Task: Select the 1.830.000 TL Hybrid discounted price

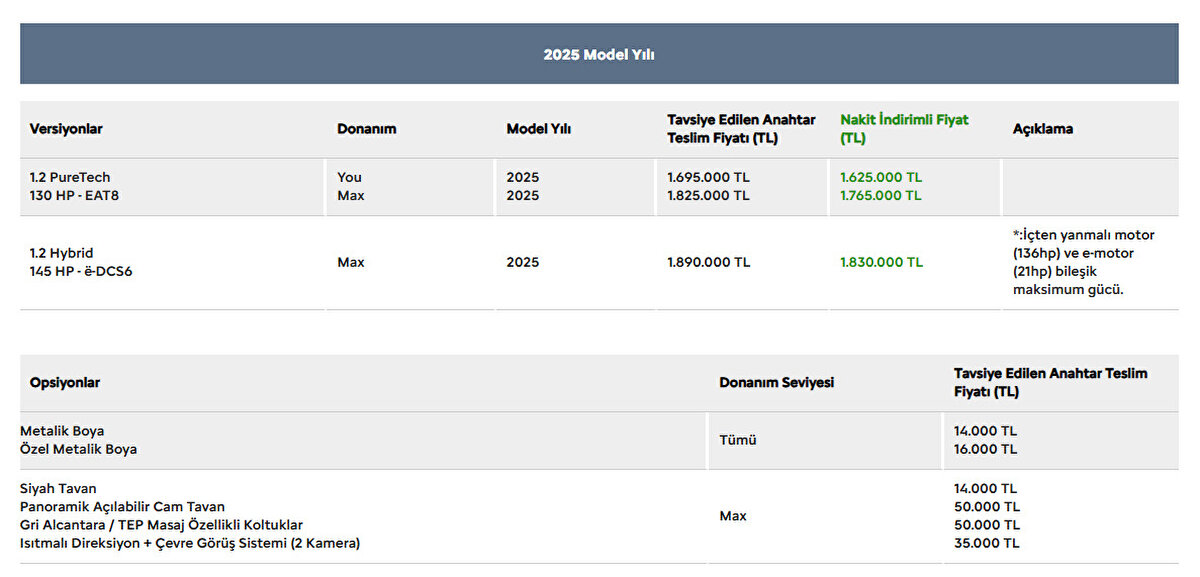Action: click(x=881, y=262)
